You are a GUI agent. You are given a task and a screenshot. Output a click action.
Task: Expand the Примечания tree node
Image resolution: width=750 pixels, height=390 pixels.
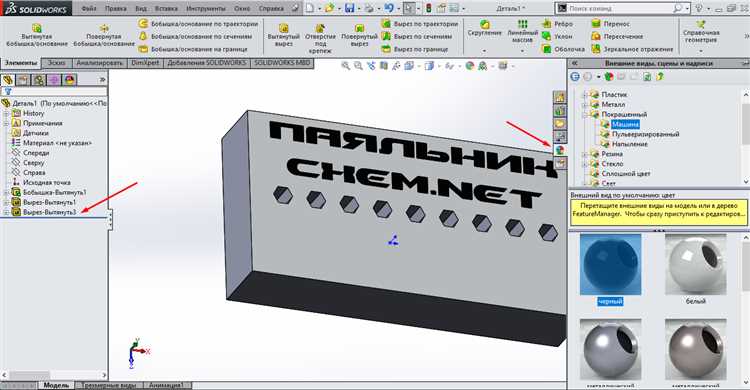pyautogui.click(x=6, y=123)
